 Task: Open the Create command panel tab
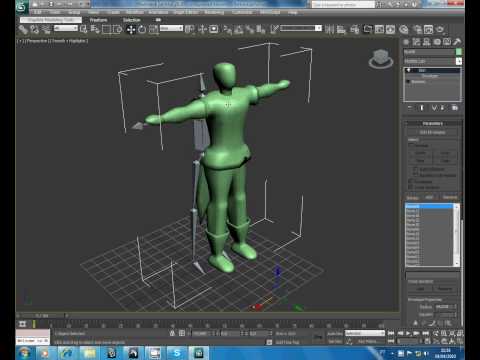(x=406, y=42)
